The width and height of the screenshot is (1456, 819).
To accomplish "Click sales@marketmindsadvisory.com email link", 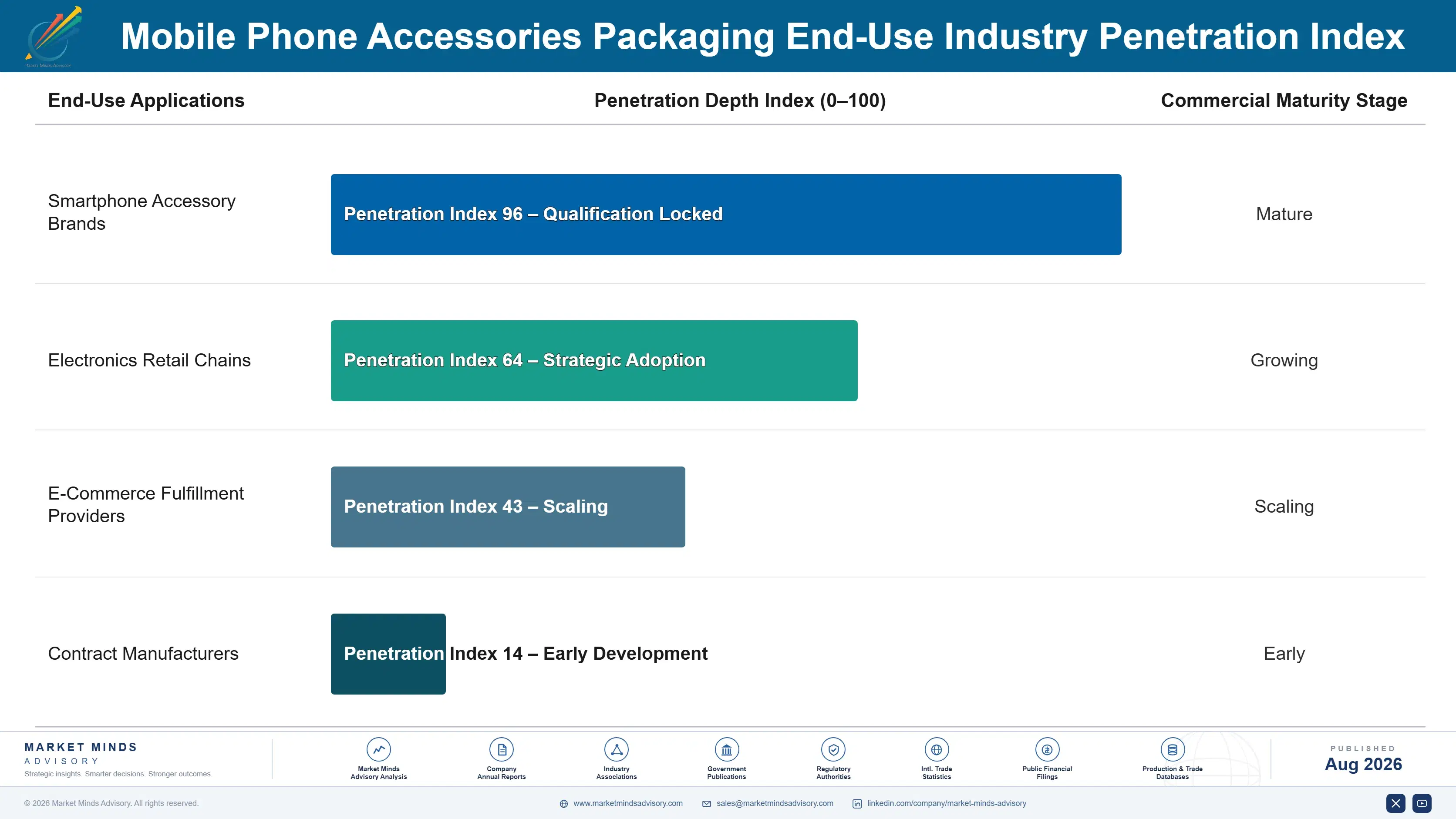I will (x=775, y=803).
